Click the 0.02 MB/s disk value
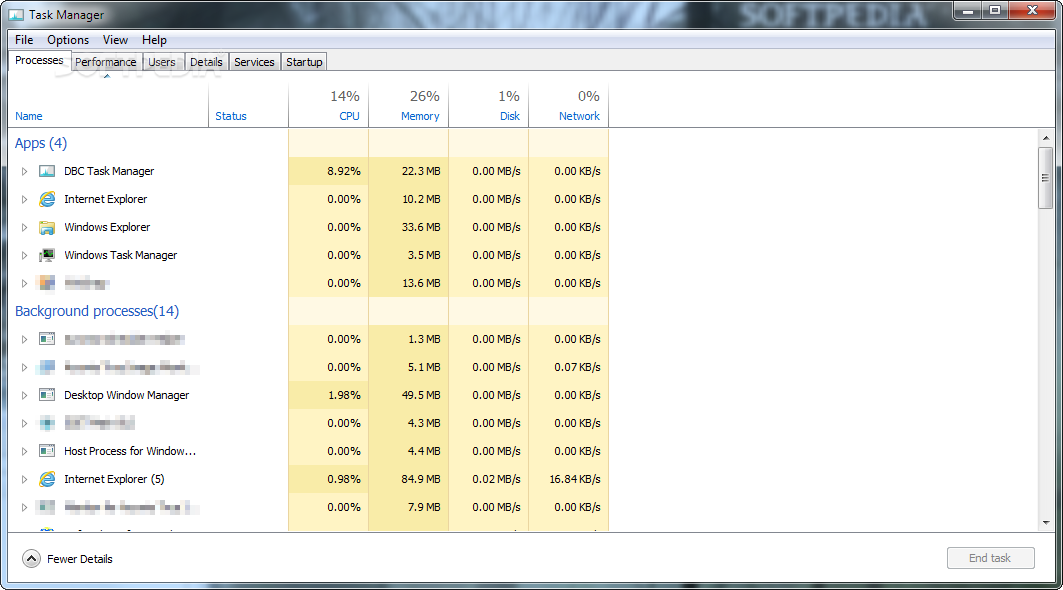1063x590 pixels. click(496, 479)
